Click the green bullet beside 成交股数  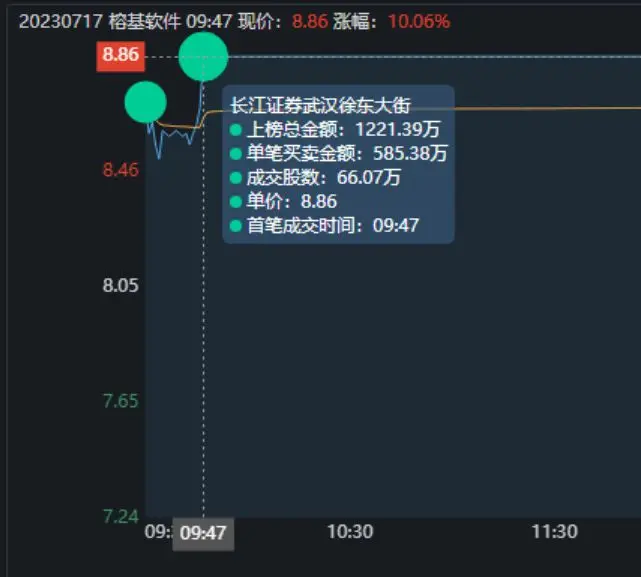[x=235, y=178]
